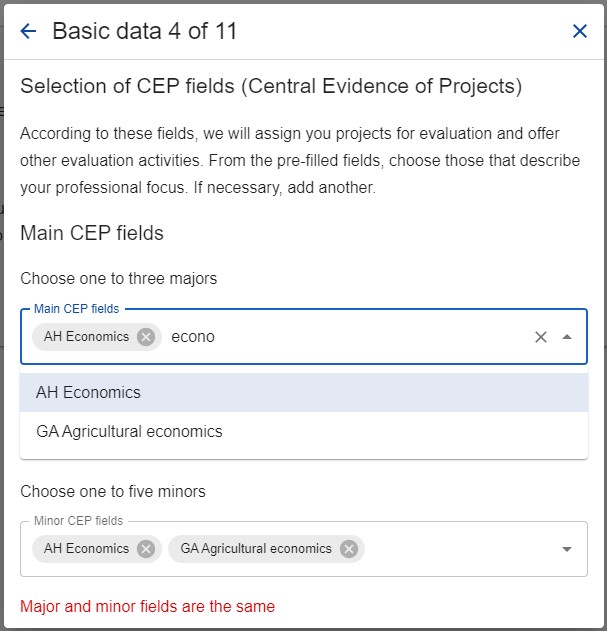Click GA Agricultural economics chip in minors
The width and height of the screenshot is (607, 631).
256,549
